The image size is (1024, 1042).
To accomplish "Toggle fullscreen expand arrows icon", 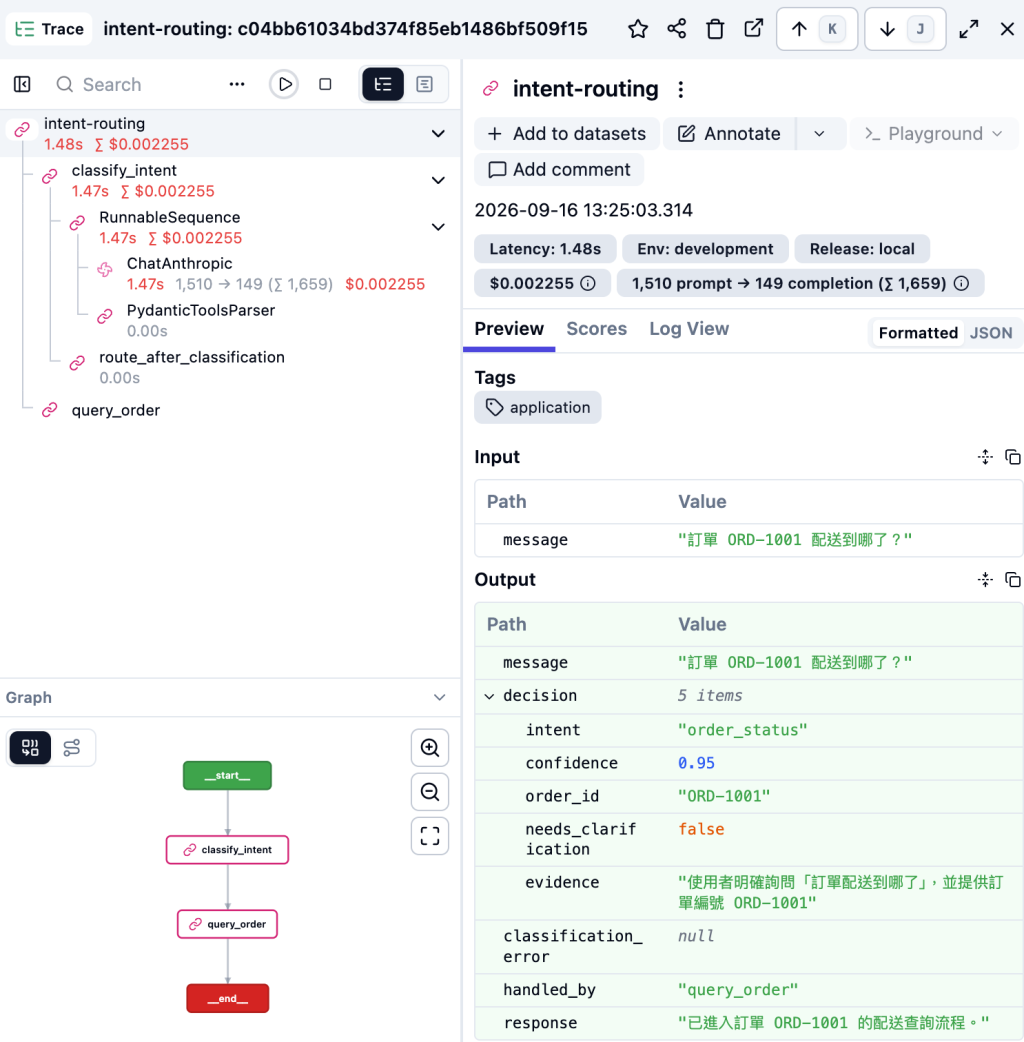I will pos(969,29).
